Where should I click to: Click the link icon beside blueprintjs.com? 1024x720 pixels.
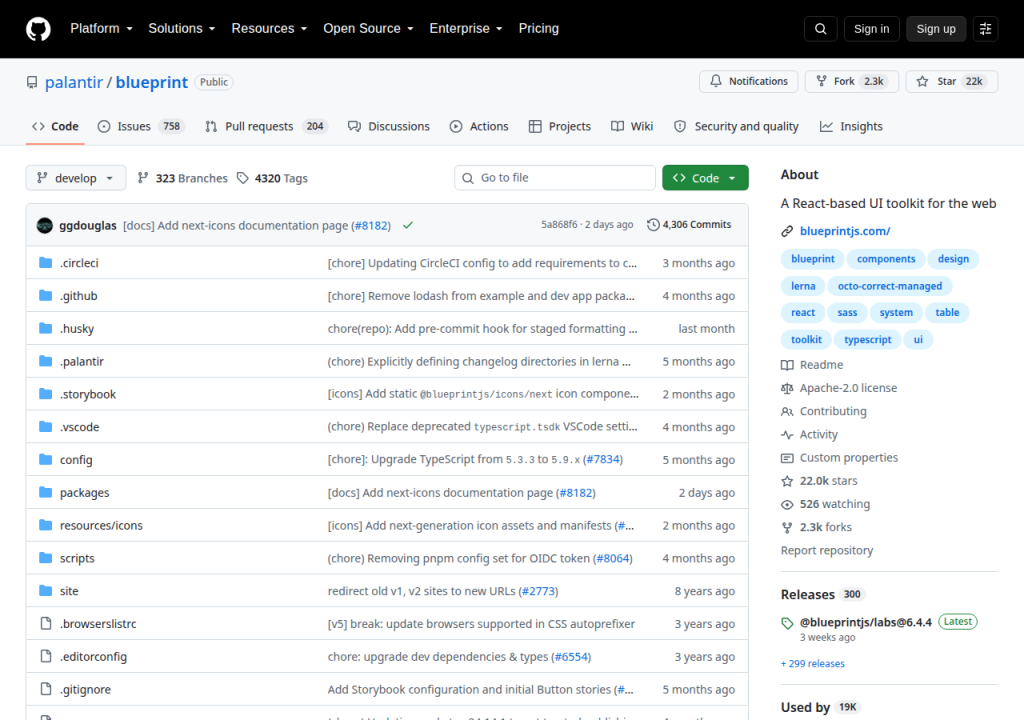(787, 231)
